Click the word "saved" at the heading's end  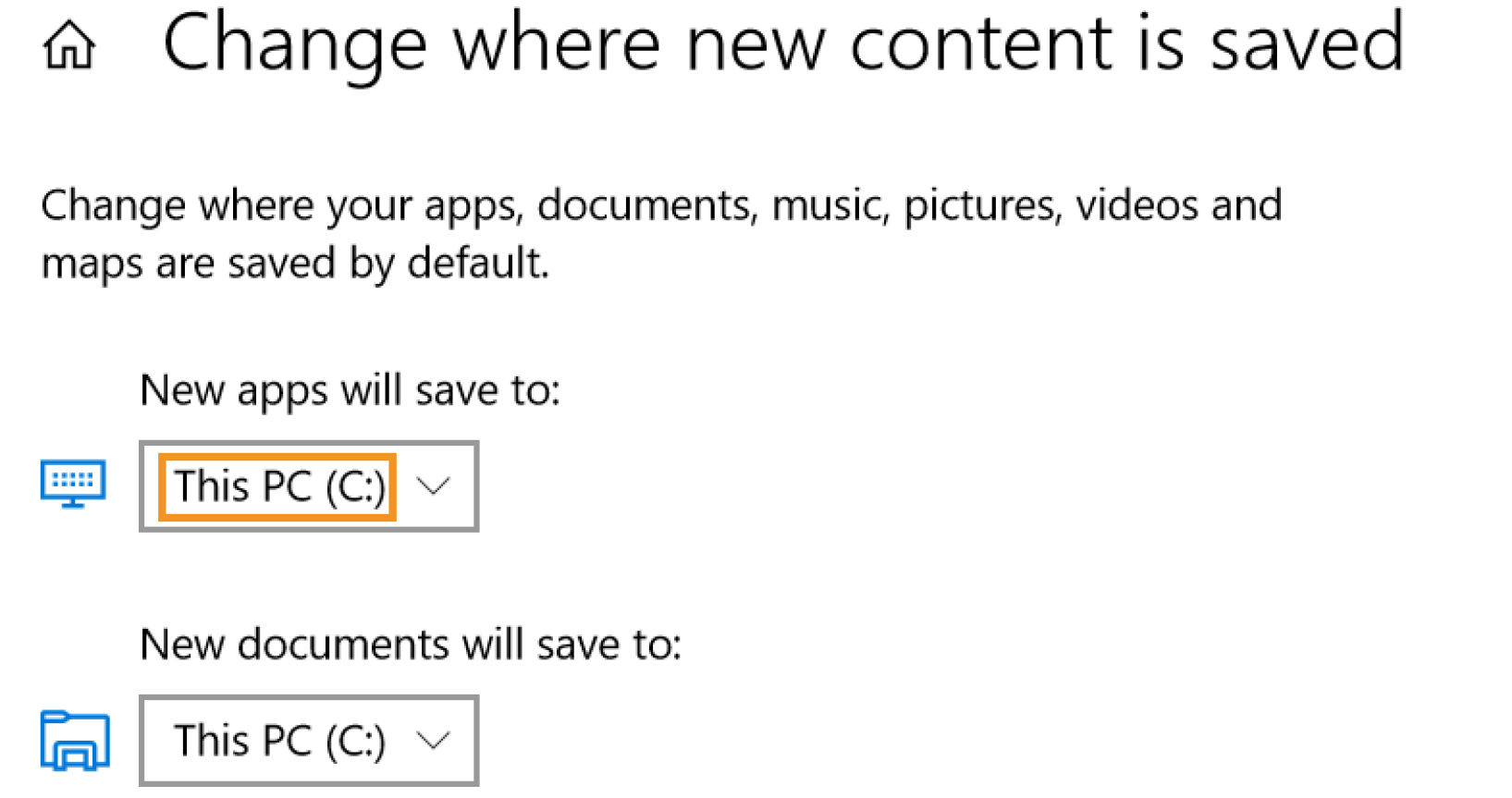tap(1308, 43)
